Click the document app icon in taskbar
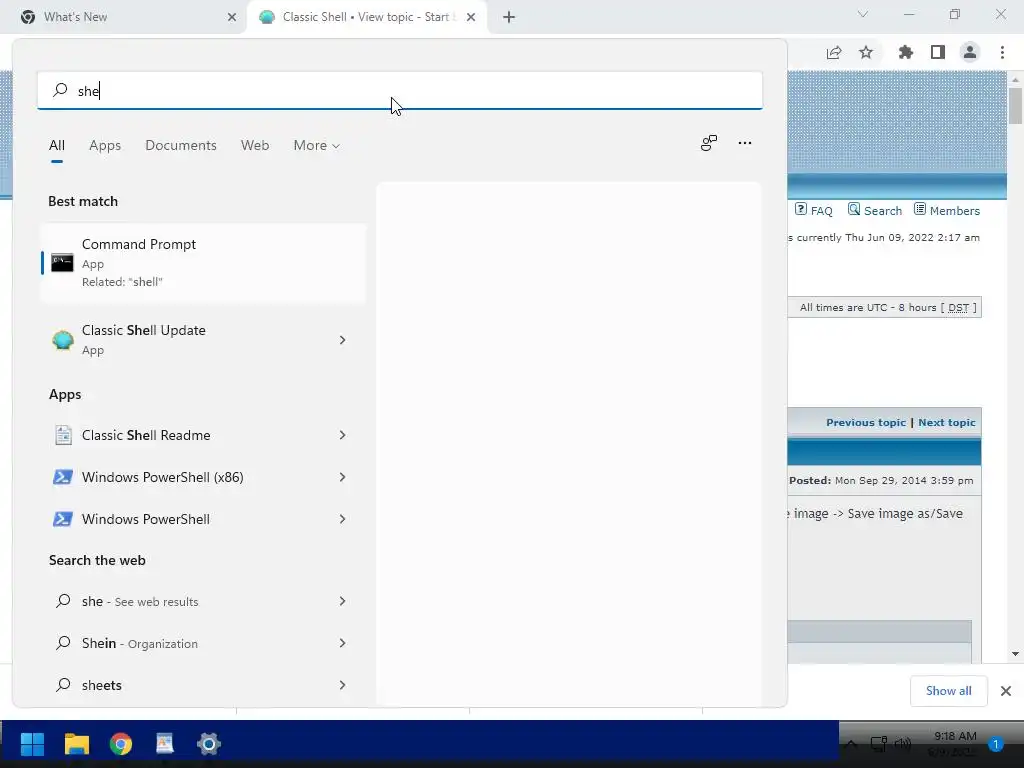This screenshot has width=1024, height=768. pos(165,744)
